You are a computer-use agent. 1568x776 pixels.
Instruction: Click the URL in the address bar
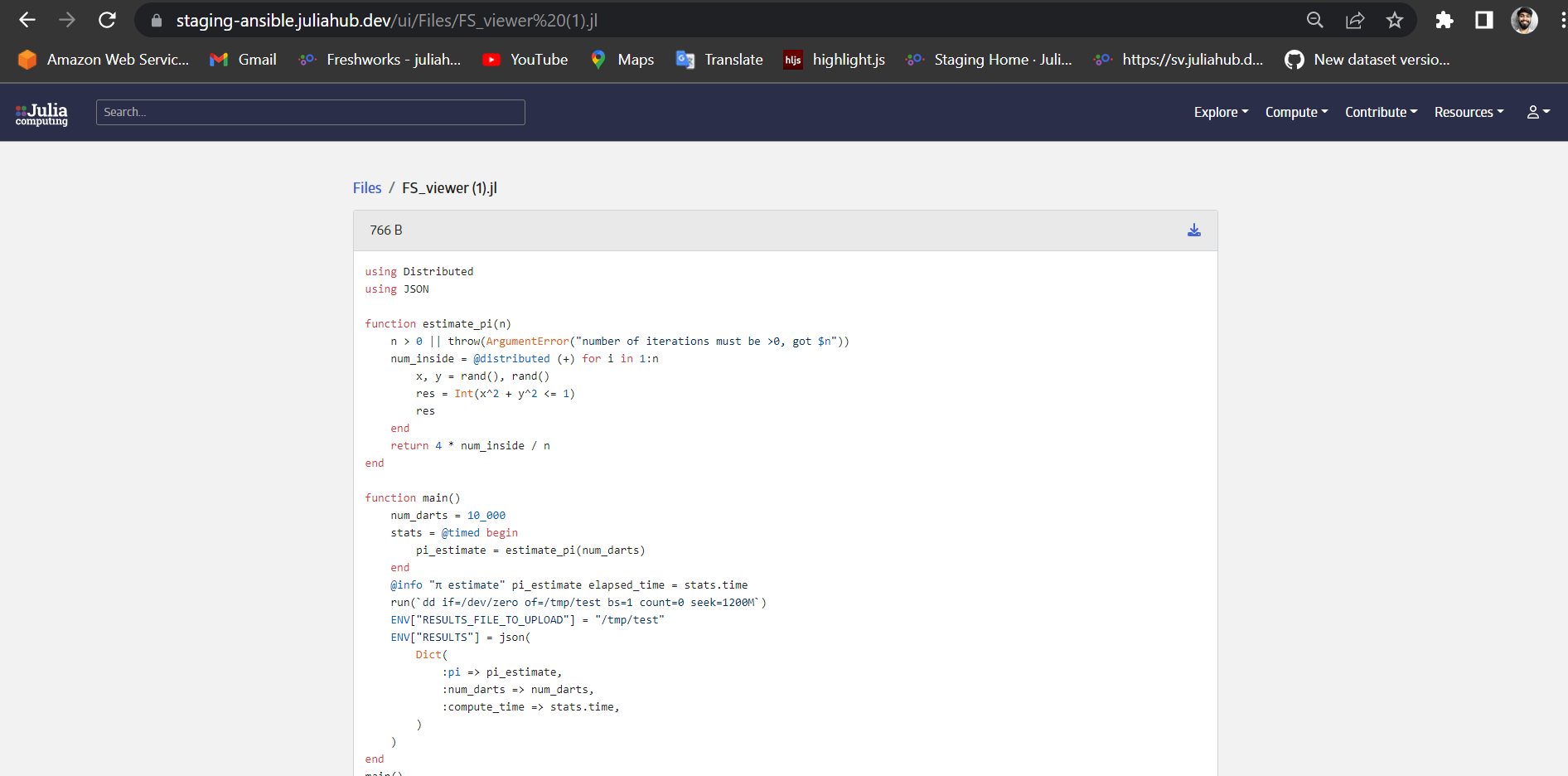pos(386,20)
